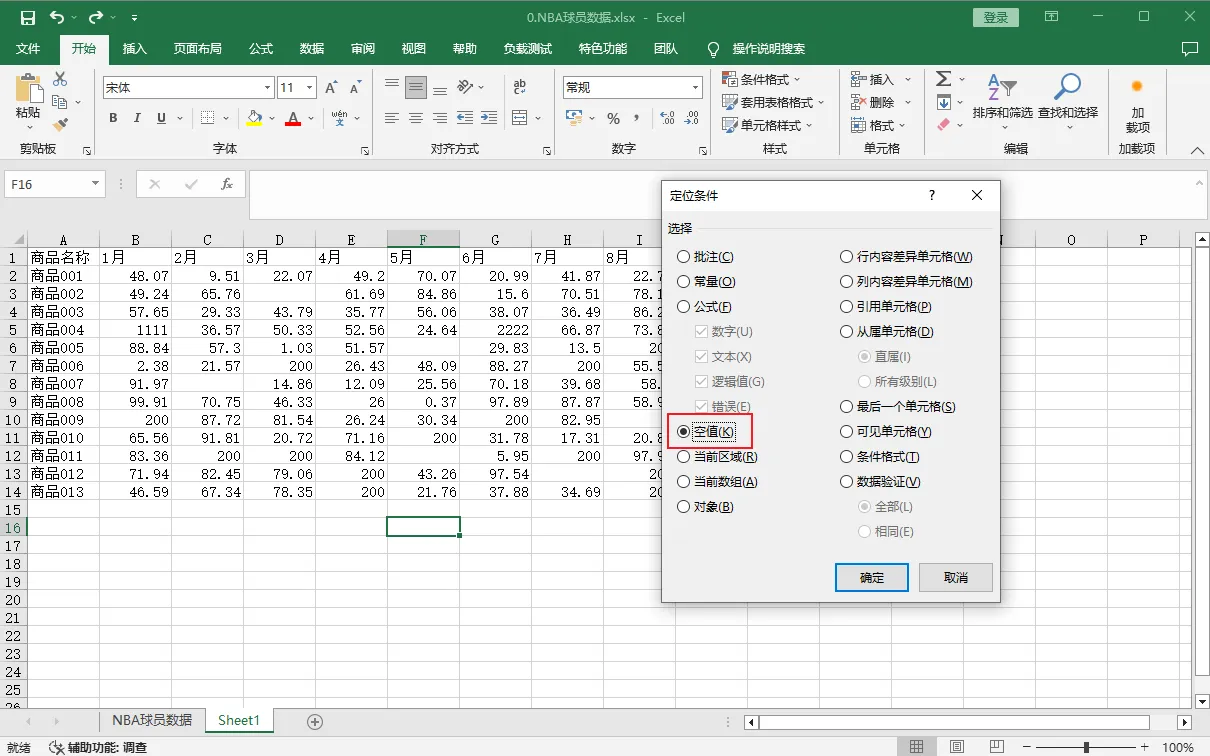Click the Save icon in title bar
Image resolution: width=1210 pixels, height=756 pixels.
coord(27,17)
